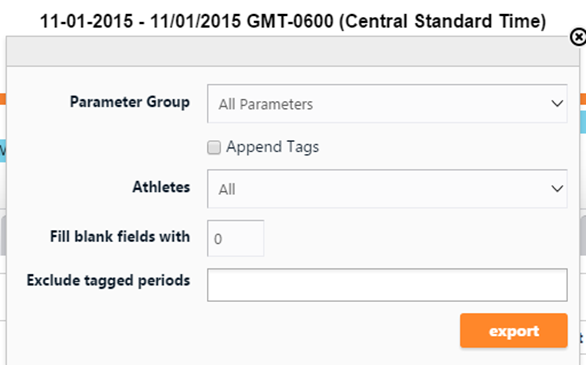This screenshot has height=365, width=586.
Task: Click the Parameter Group field label
Action: pos(130,102)
